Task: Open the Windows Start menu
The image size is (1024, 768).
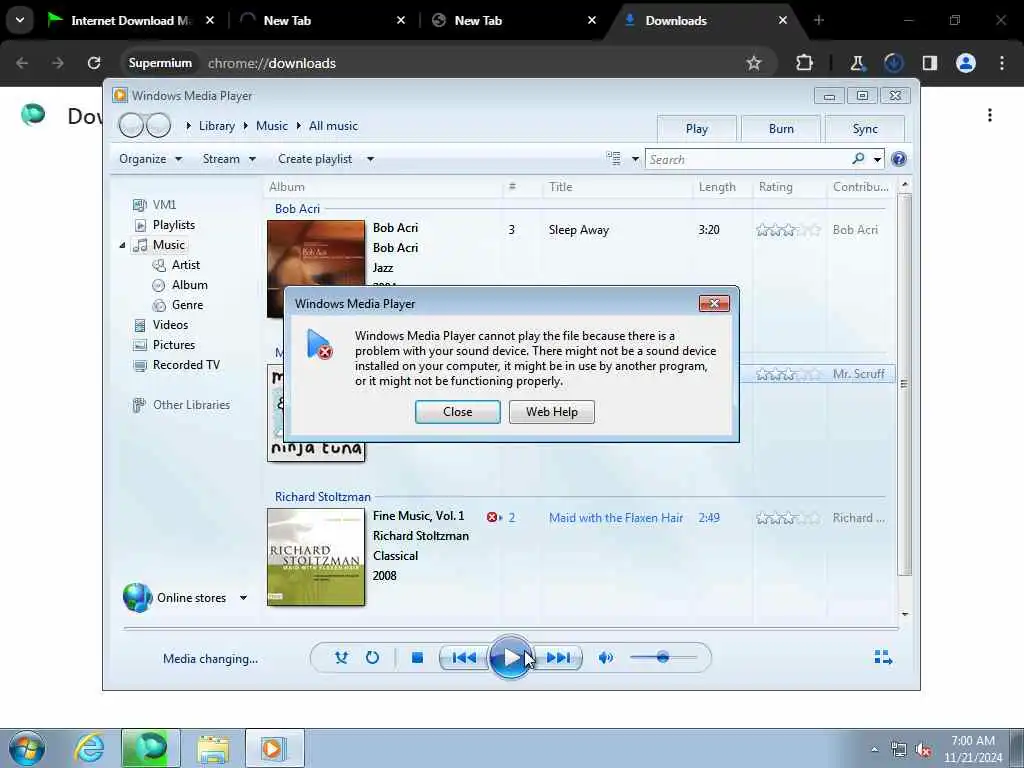Action: coord(27,748)
